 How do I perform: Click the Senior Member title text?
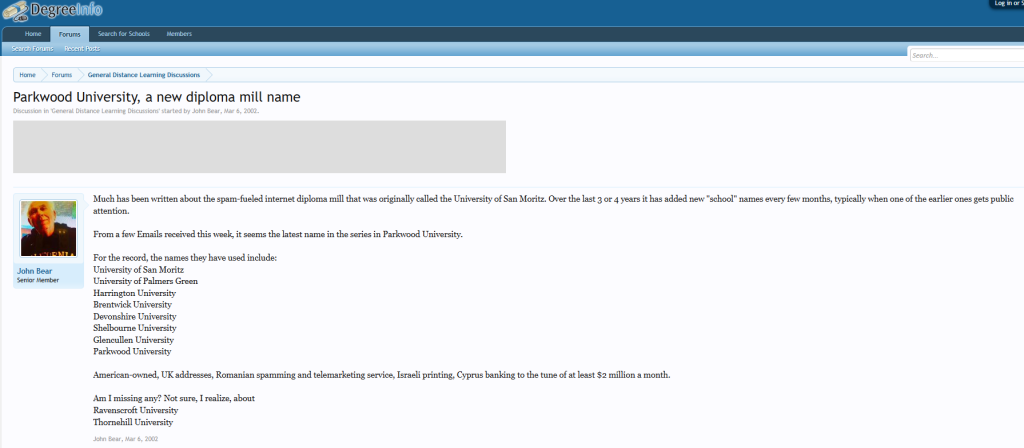coord(38,281)
